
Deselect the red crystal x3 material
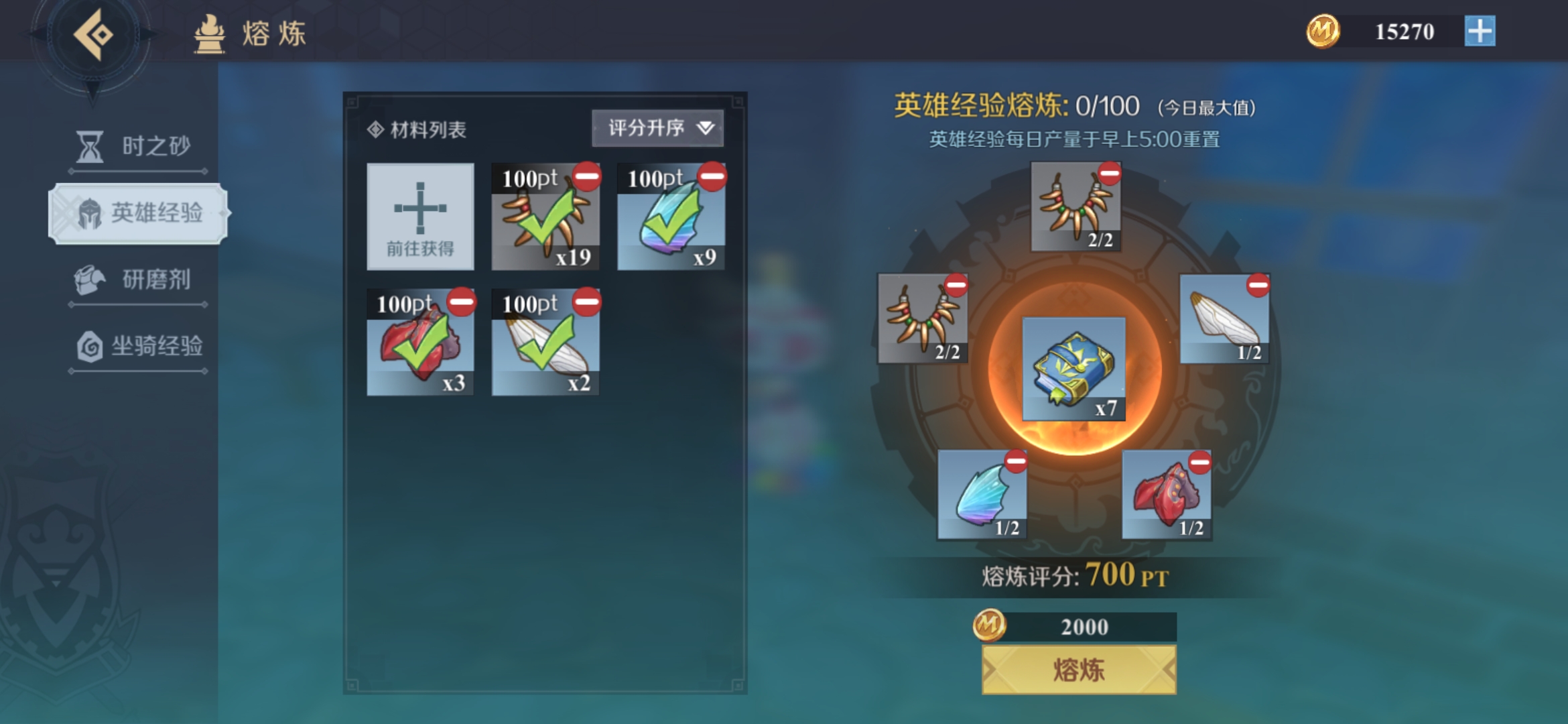(420, 342)
